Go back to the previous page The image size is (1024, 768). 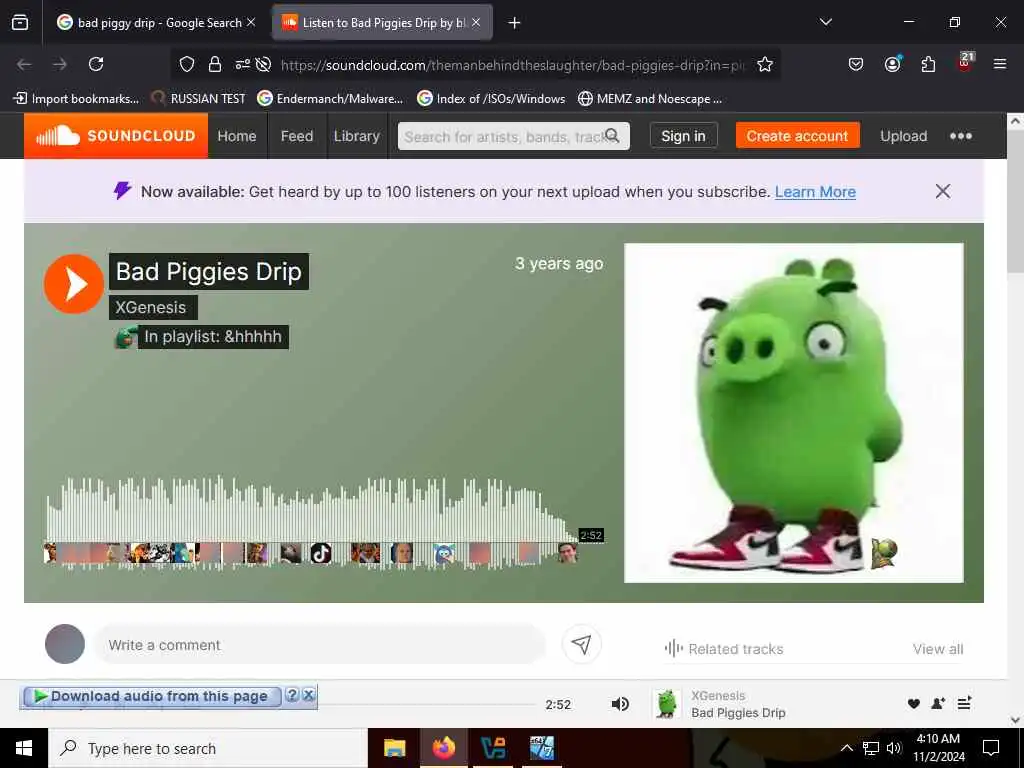[x=24, y=64]
